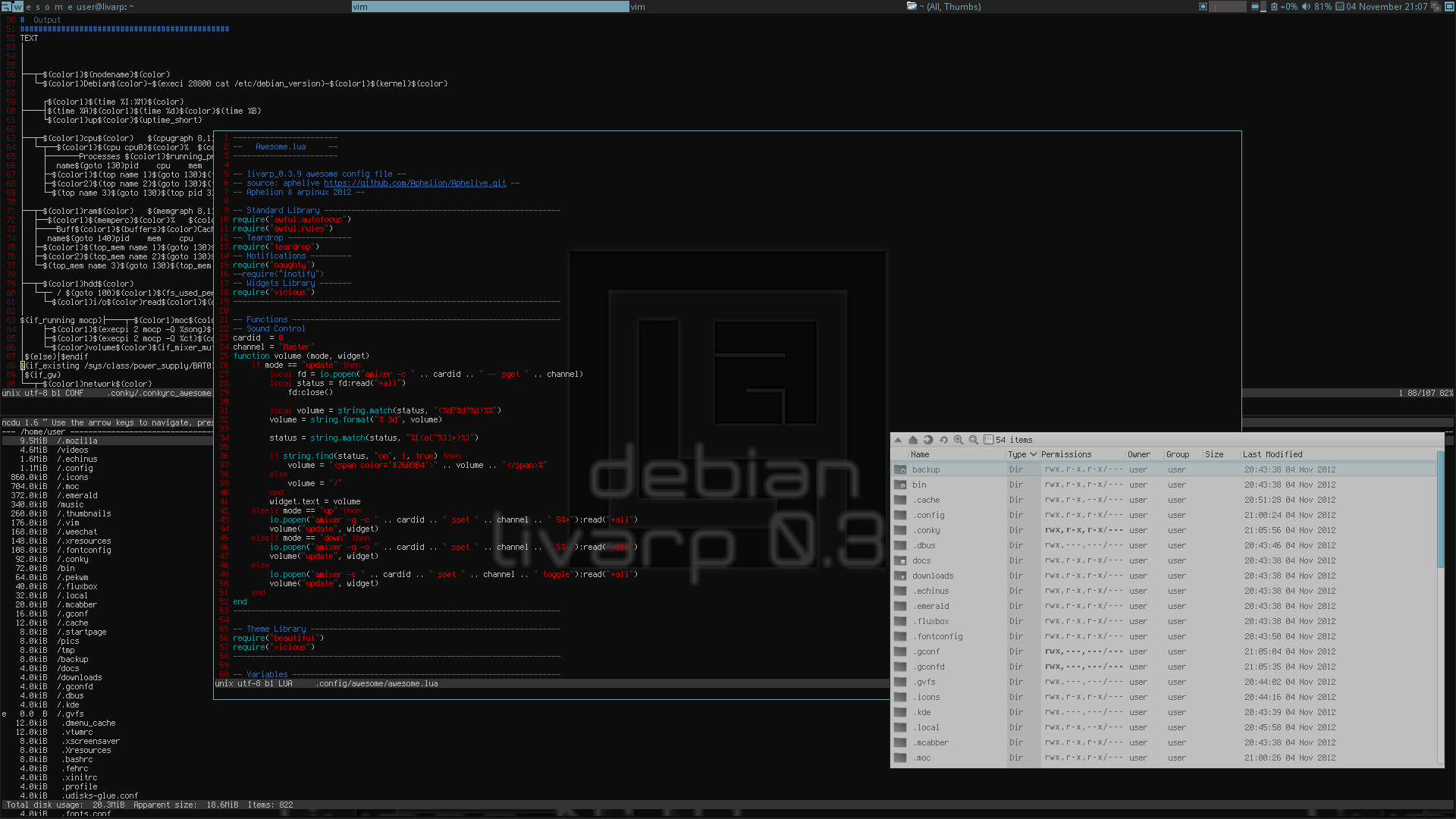The image size is (1456, 819).
Task: Select the .dbus folder icon
Action: 900,545
